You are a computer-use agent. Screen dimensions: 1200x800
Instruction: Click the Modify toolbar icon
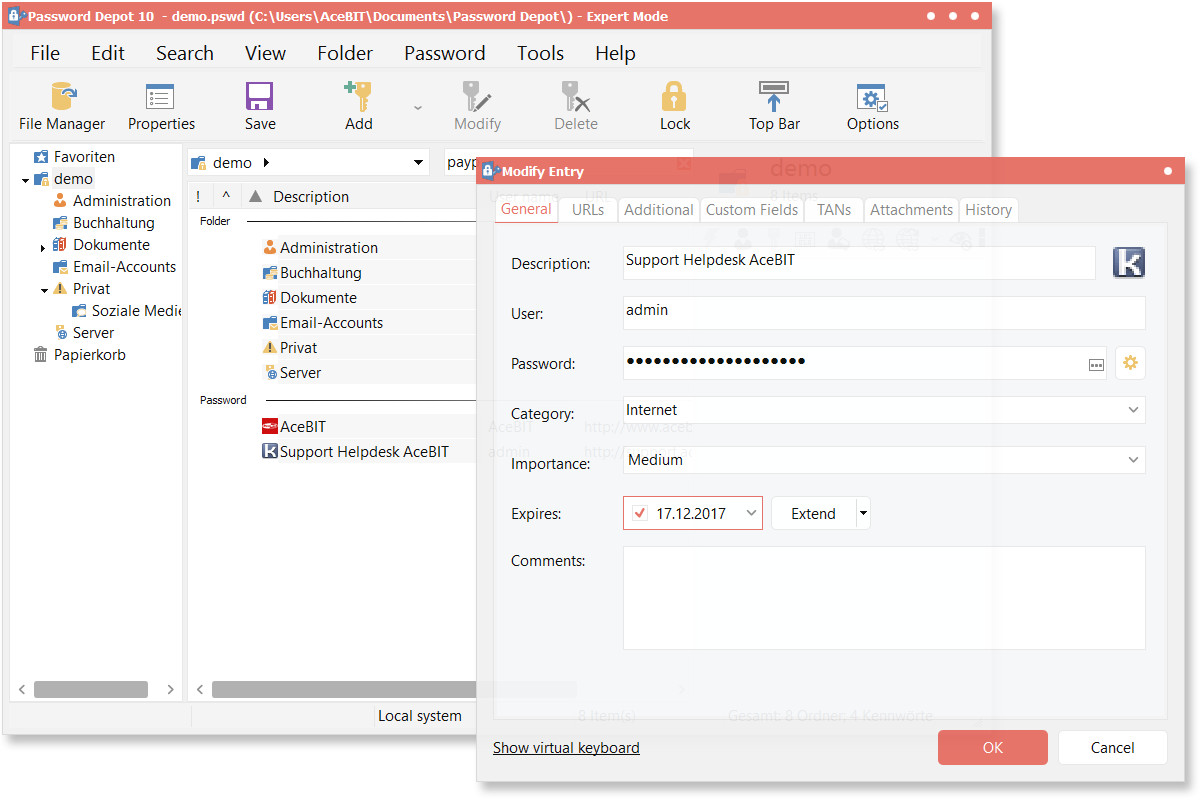[477, 107]
